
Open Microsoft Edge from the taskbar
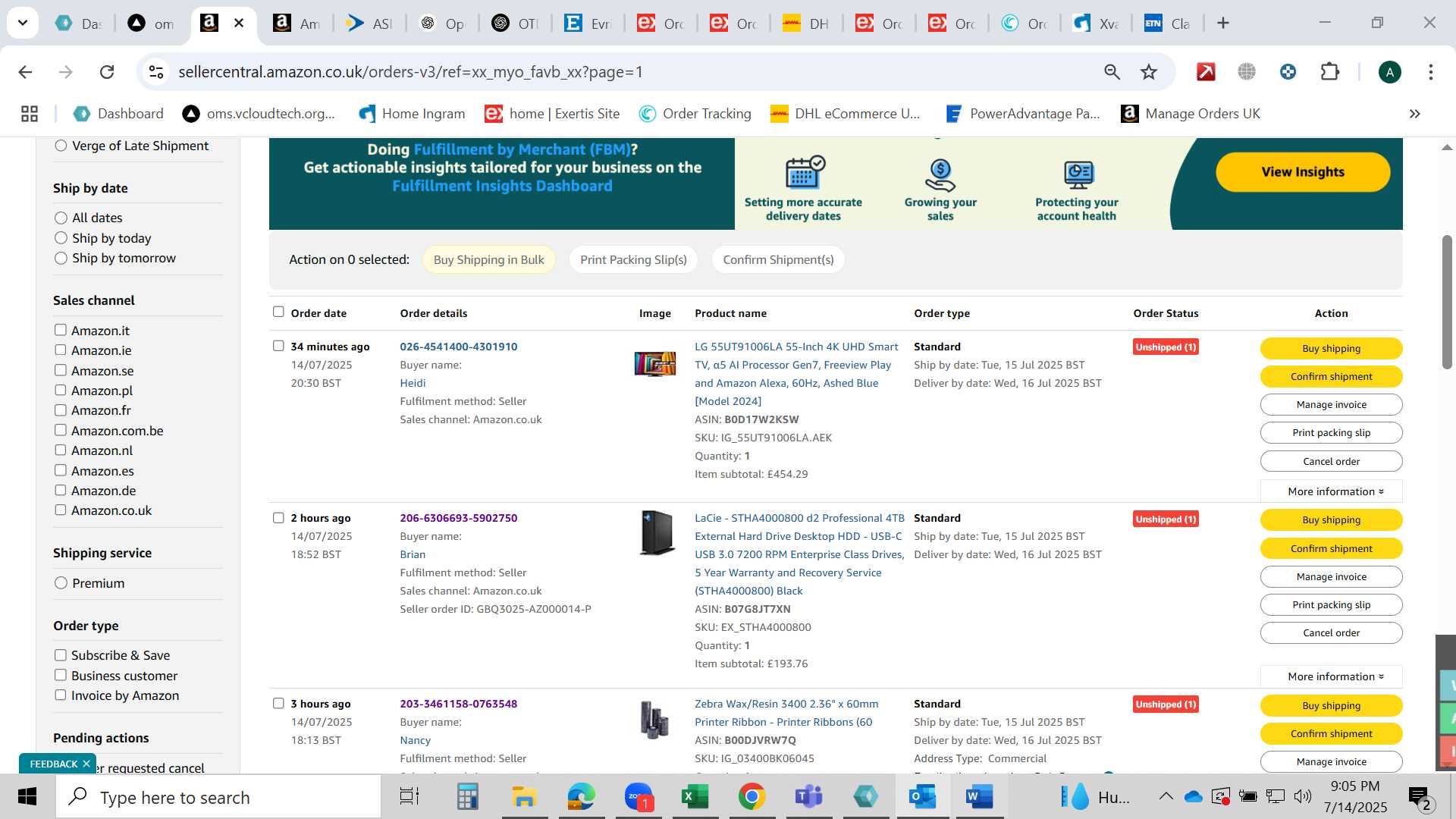click(581, 797)
